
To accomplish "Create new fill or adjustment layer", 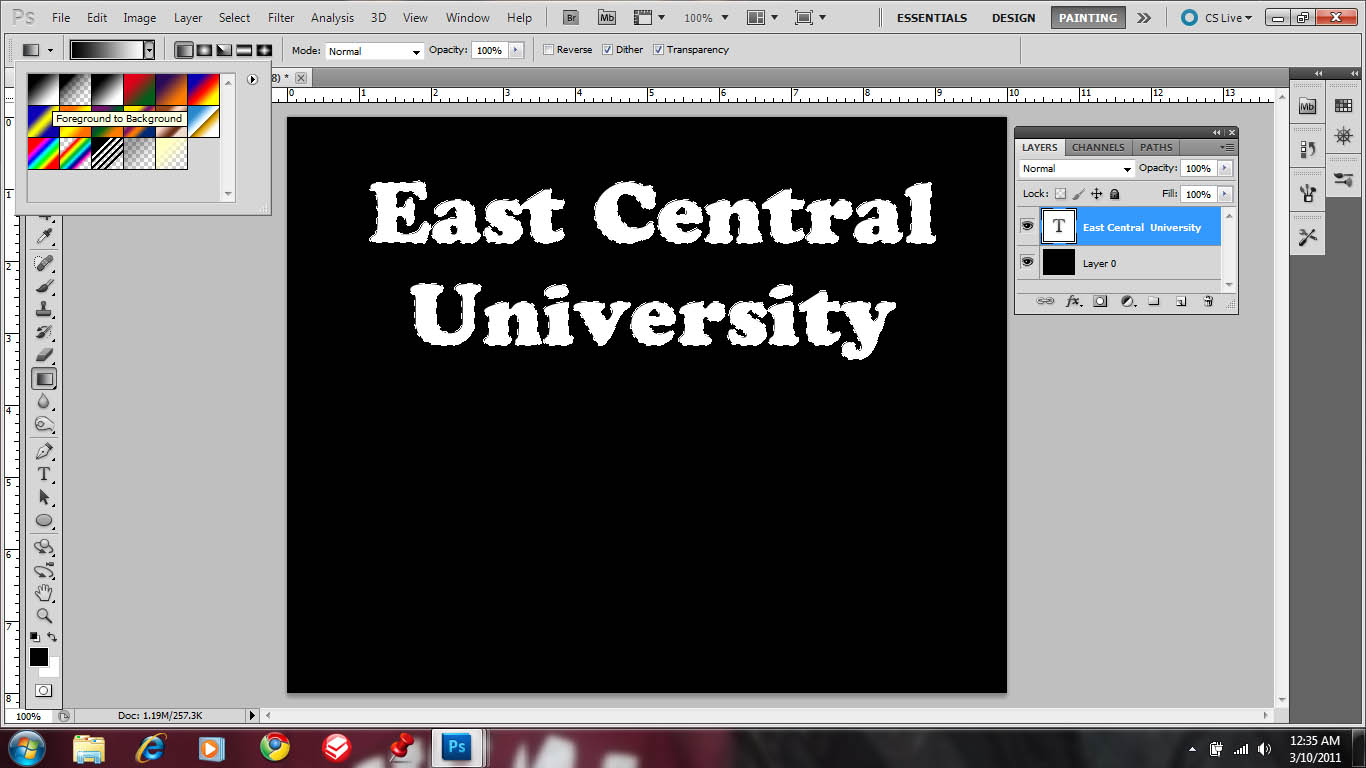I will [x=1127, y=301].
